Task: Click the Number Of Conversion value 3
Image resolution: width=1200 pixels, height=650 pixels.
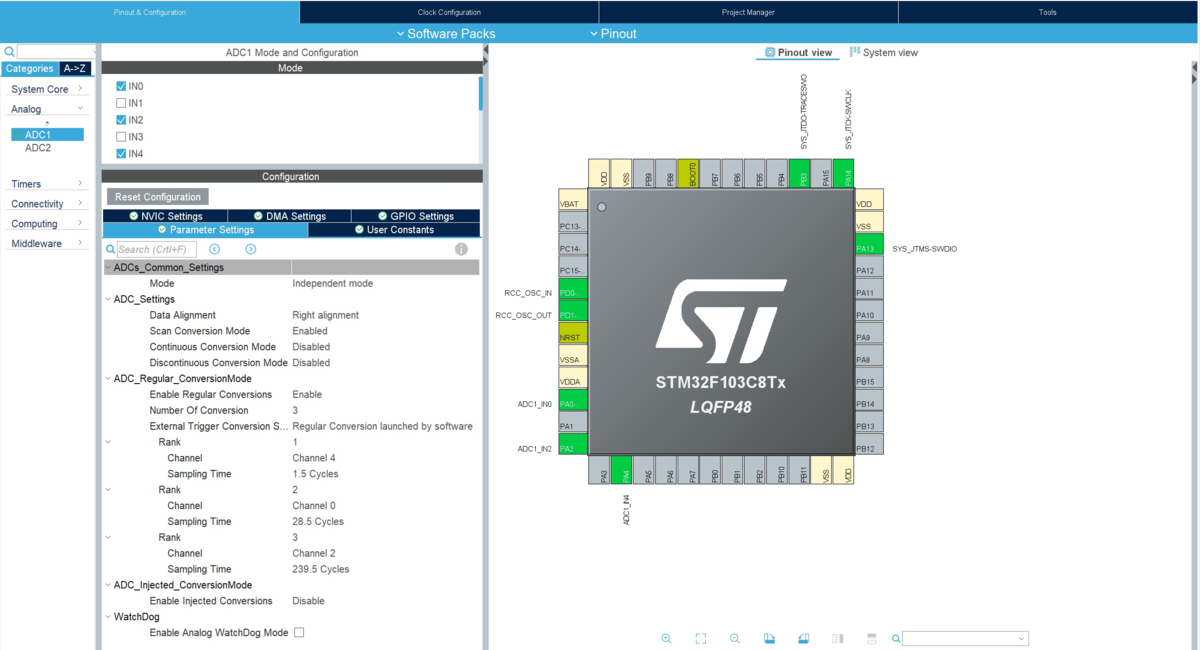Action: 295,410
